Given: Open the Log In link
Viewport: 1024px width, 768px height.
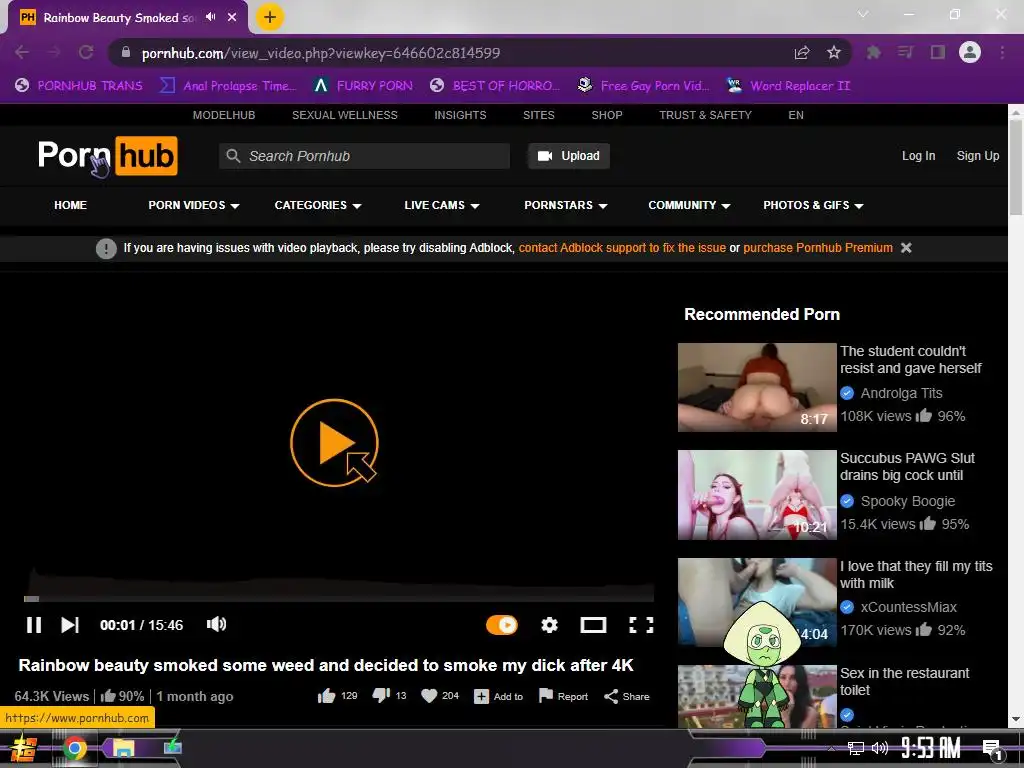Looking at the screenshot, I should 918,155.
